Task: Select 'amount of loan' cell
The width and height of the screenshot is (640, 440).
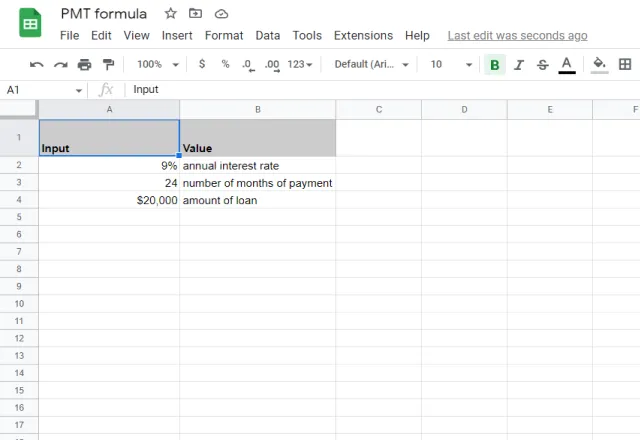Action: (x=258, y=200)
